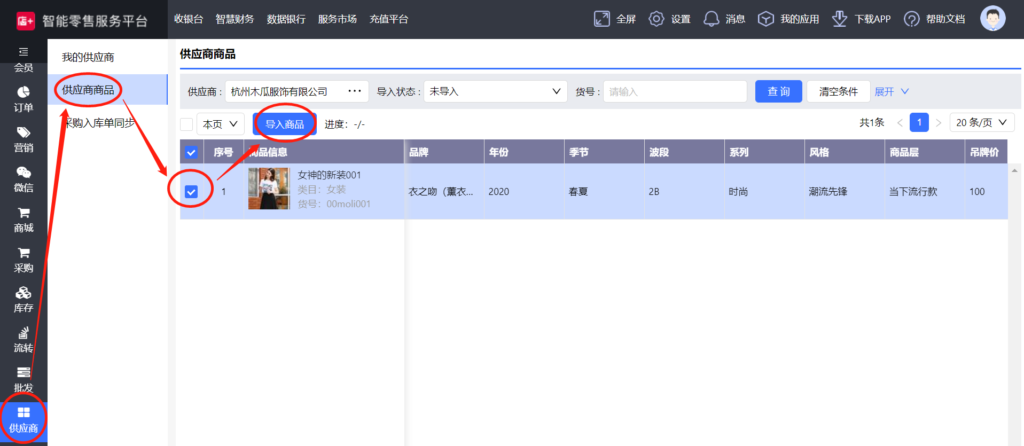Uncheck the header select-all checkbox
This screenshot has width=1024, height=446.
(191, 152)
